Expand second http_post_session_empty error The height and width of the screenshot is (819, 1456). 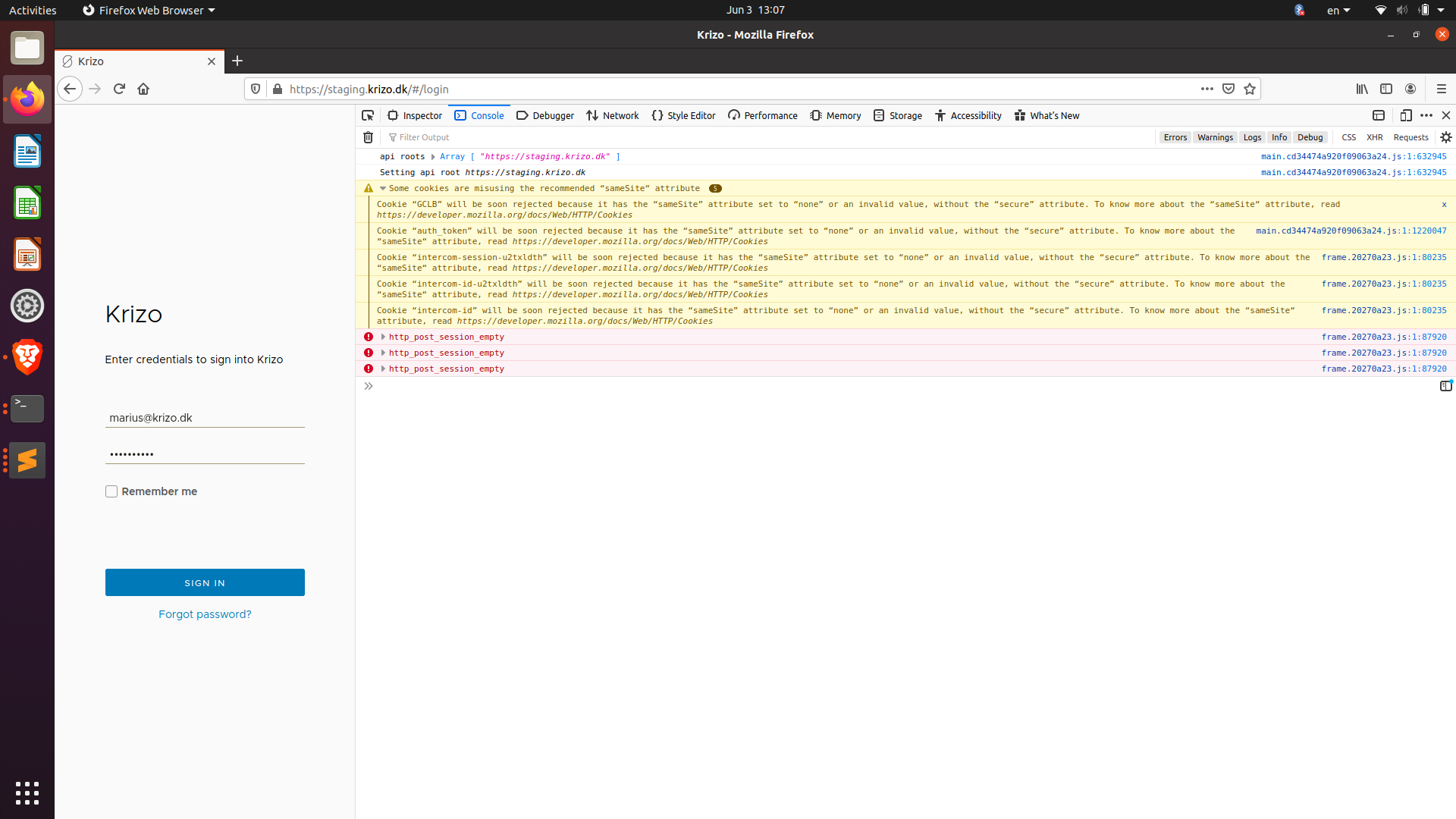pos(383,353)
